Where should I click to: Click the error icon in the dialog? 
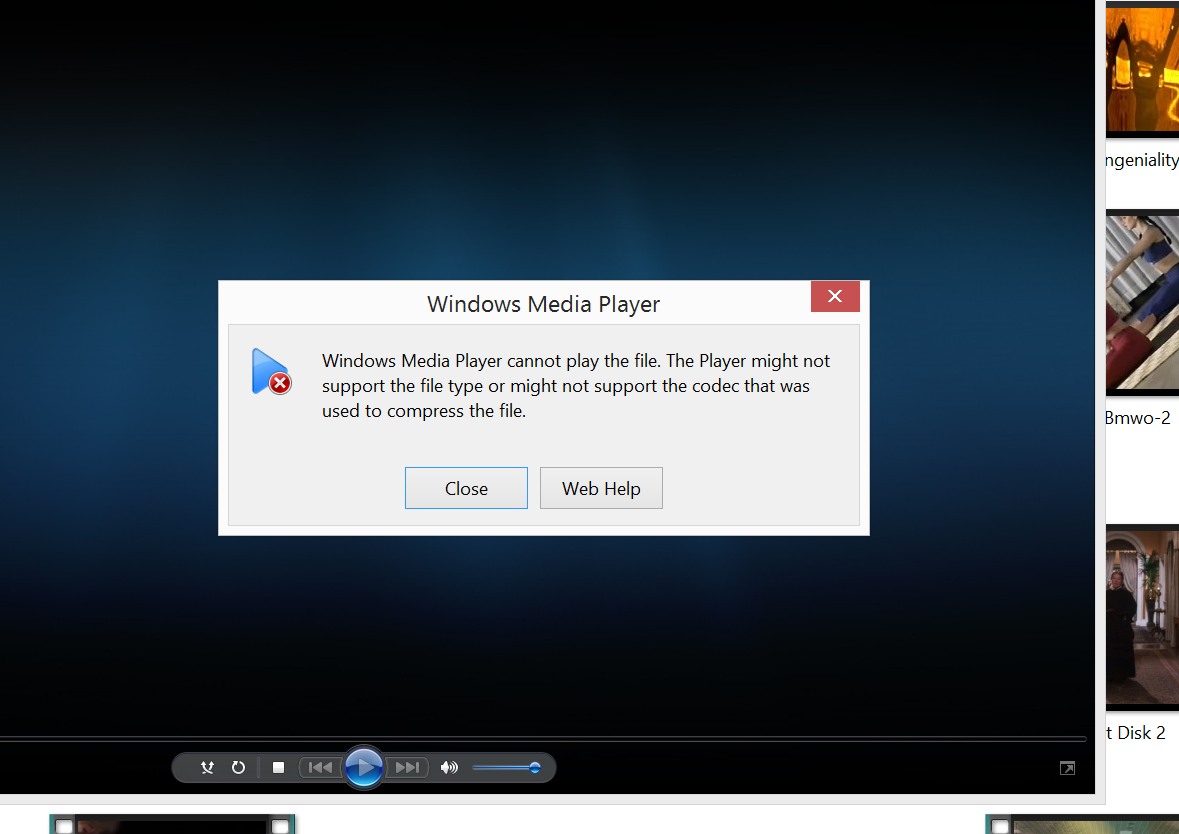click(271, 372)
